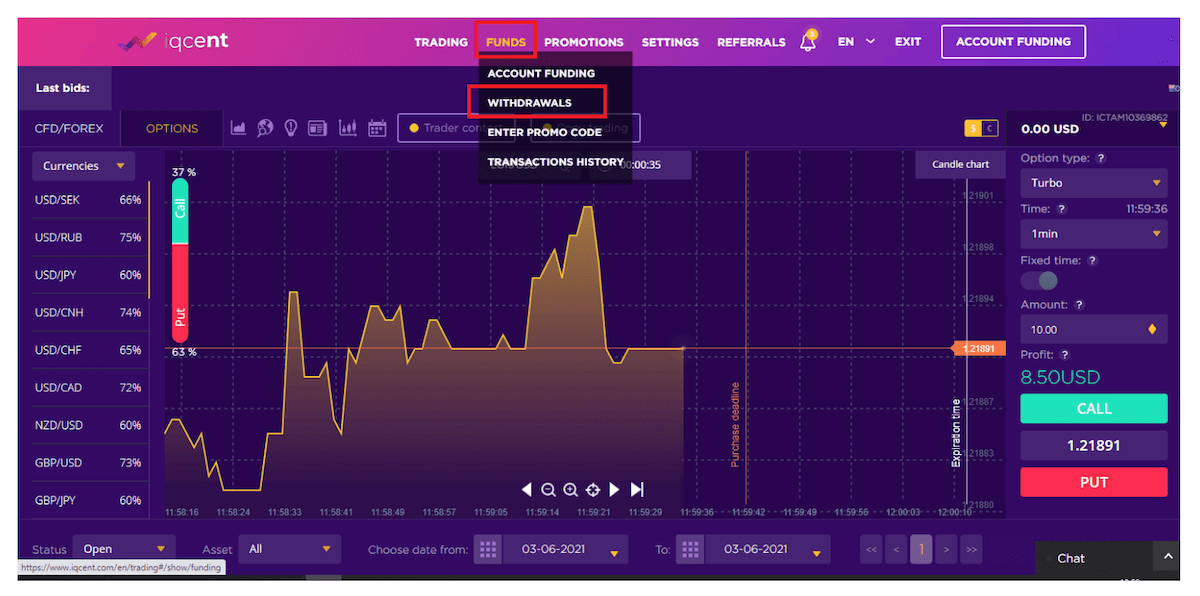1200x596 pixels.
Task: Select ENTER PROMO CODE menu entry
Action: [544, 132]
